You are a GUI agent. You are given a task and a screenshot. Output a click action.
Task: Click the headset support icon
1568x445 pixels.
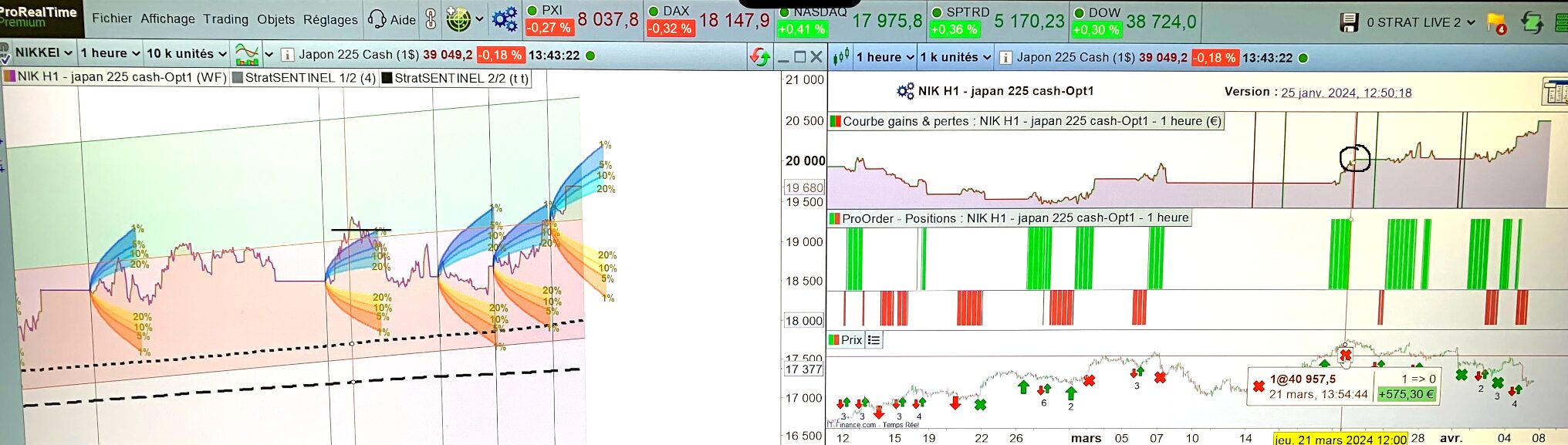tap(377, 19)
